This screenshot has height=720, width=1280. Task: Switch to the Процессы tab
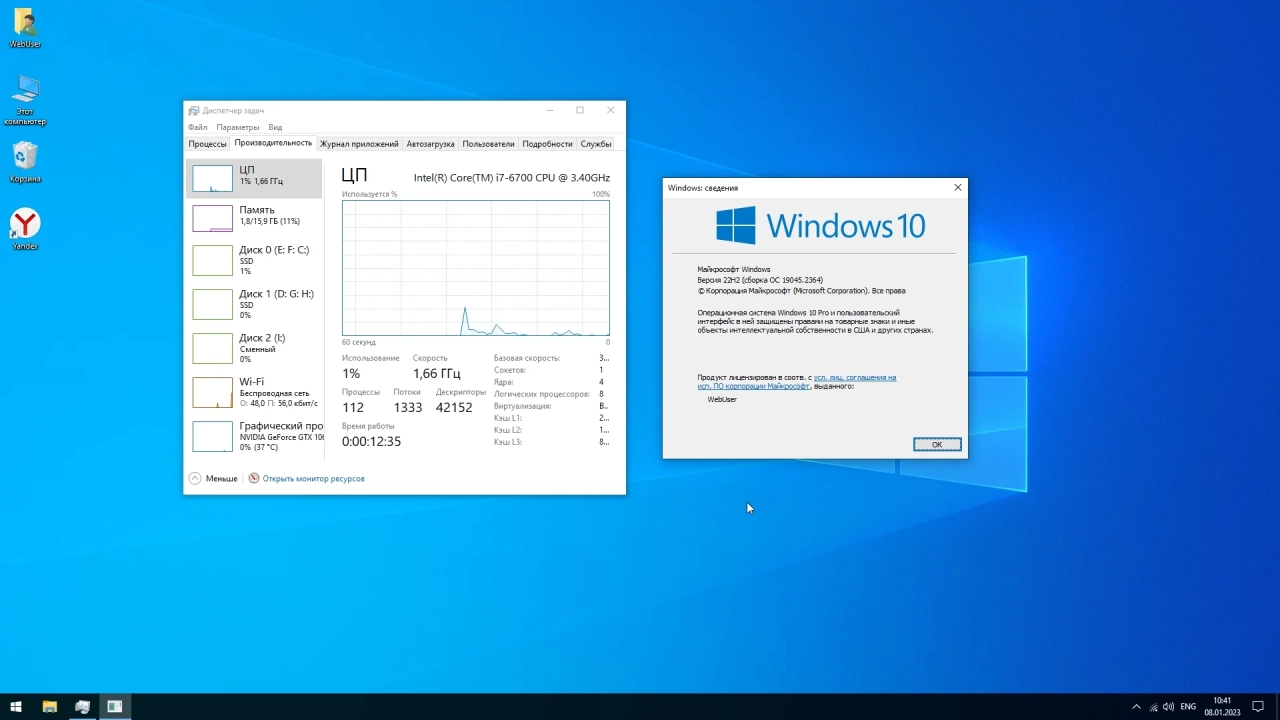tap(208, 144)
